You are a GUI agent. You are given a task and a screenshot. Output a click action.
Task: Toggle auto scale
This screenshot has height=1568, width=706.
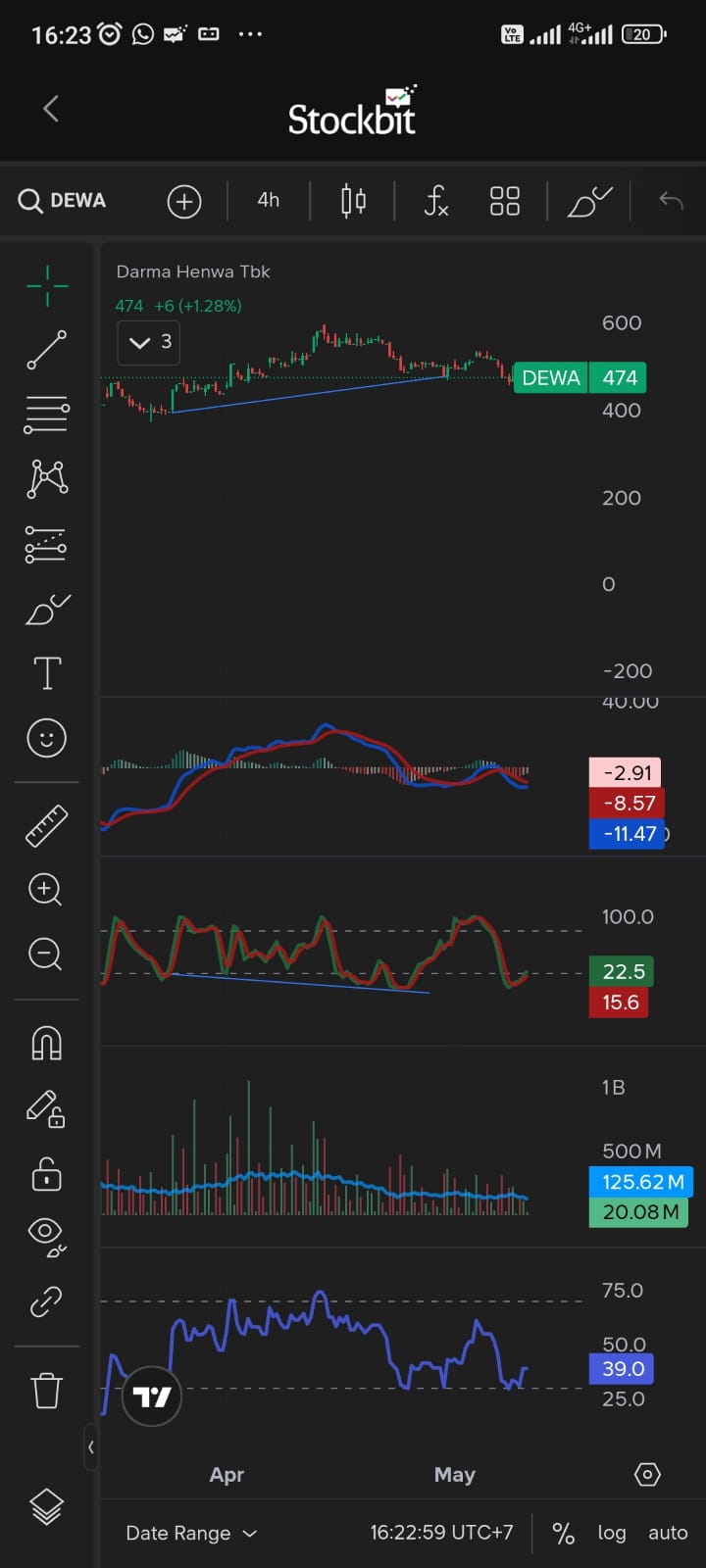668,1534
